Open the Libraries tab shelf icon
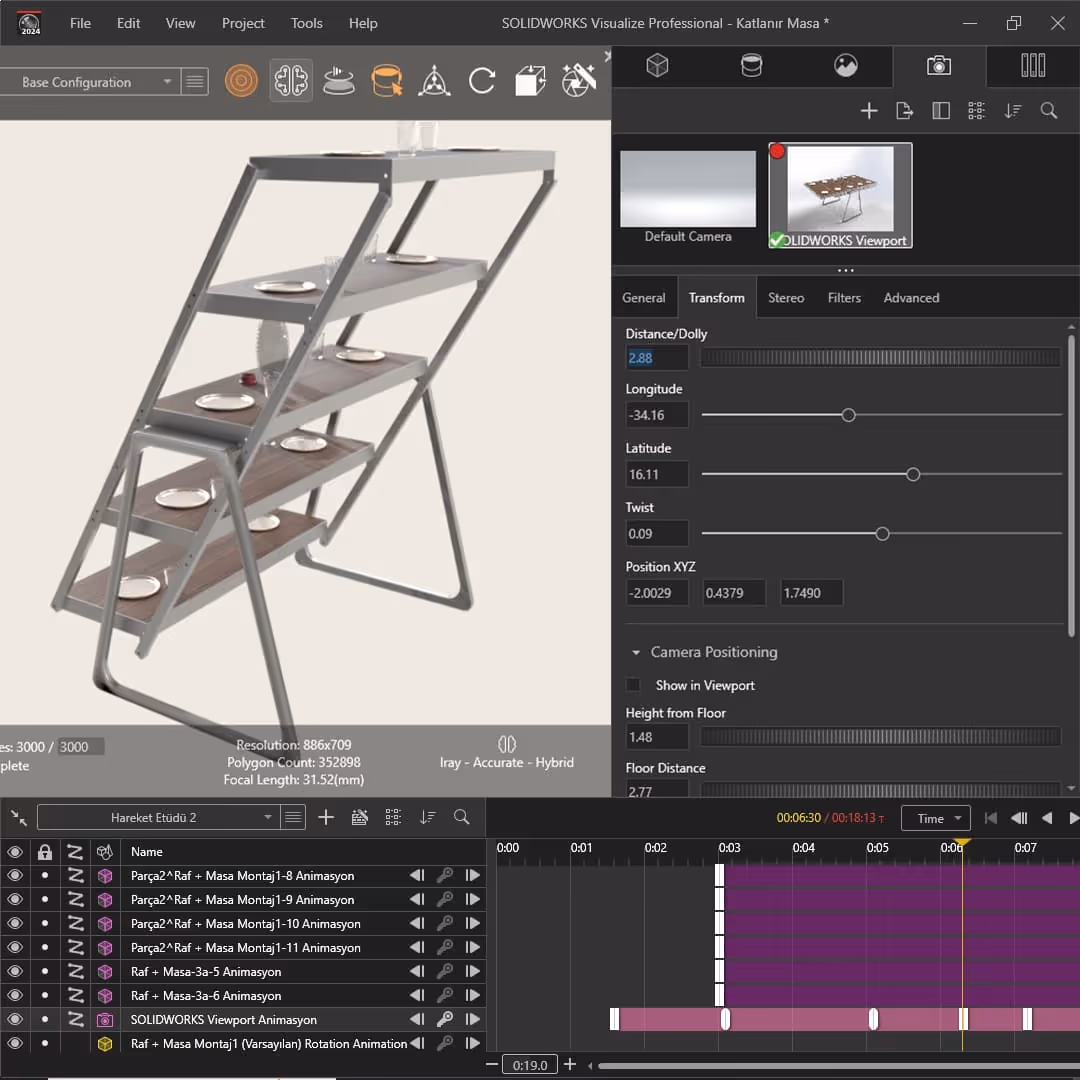Image resolution: width=1080 pixels, height=1080 pixels. [x=1032, y=66]
